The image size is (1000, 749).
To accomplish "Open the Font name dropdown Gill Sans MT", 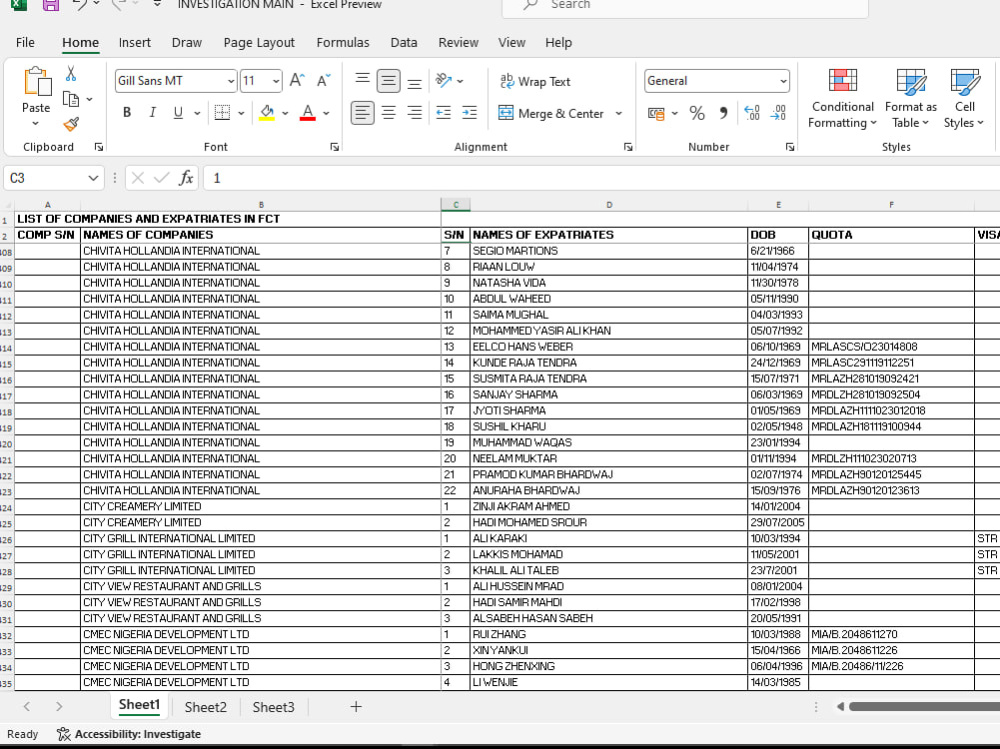I will 231,81.
